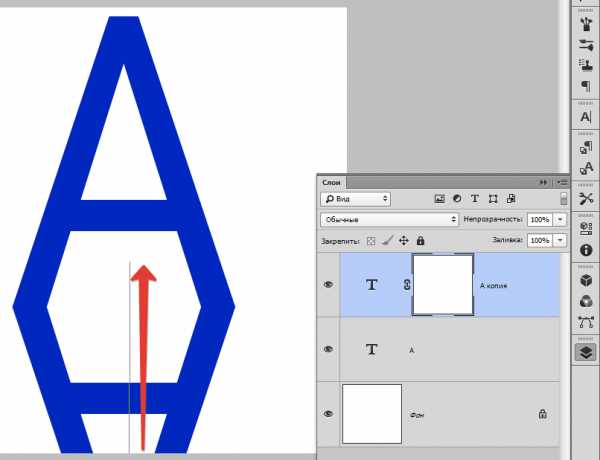This screenshot has height=460, width=600.
Task: Click the highlighted Layers panel dock icon
Action: [585, 352]
